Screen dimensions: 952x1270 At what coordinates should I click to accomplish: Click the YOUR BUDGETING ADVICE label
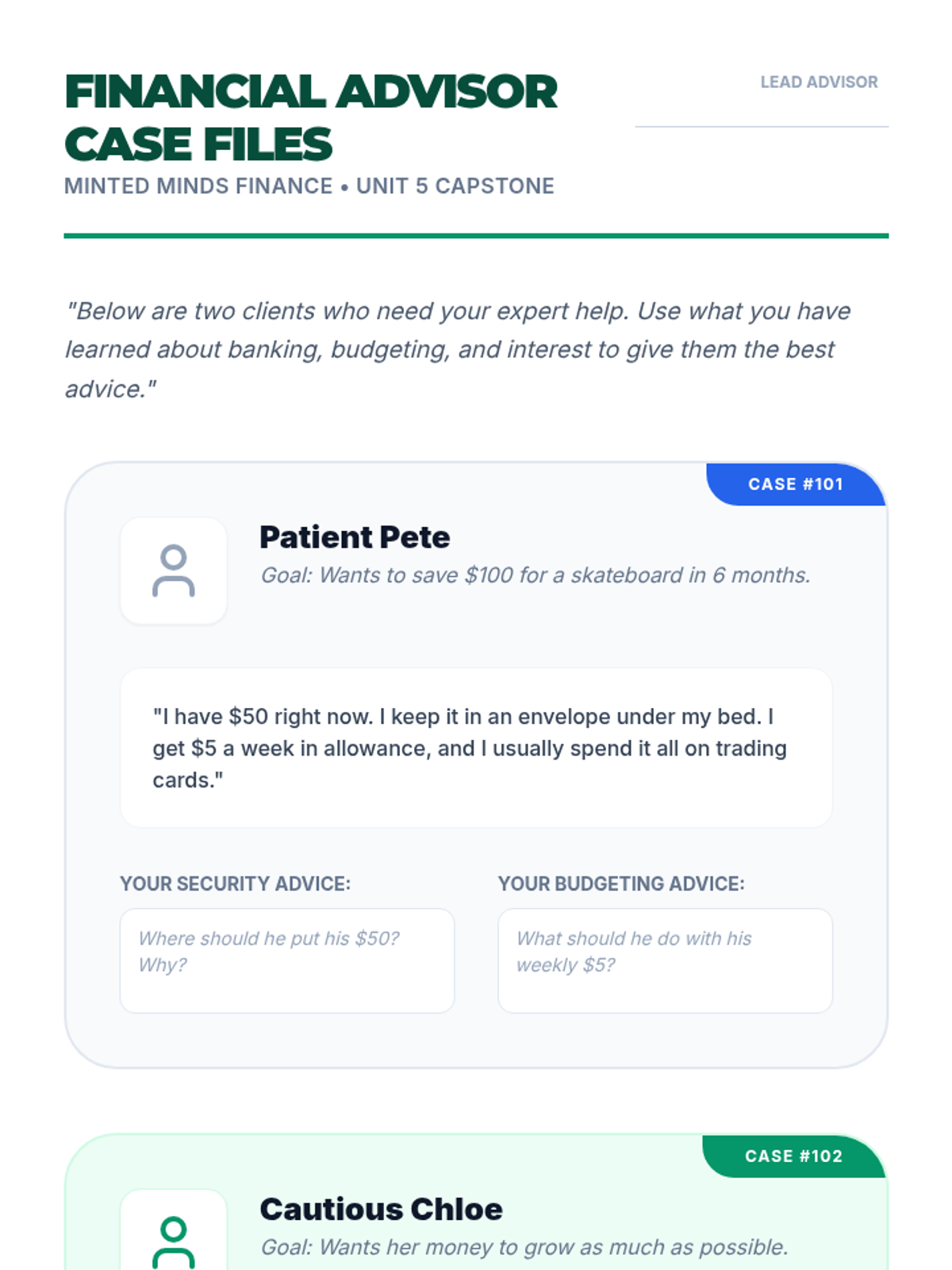tap(621, 884)
